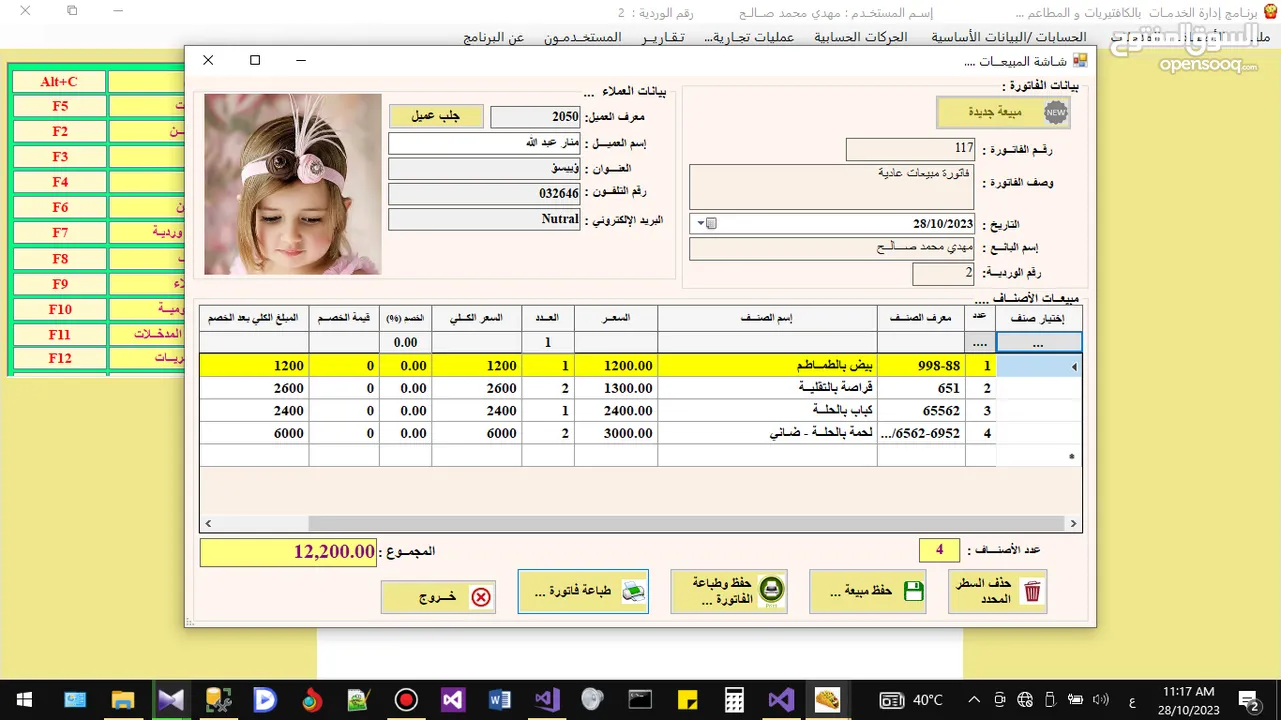Click the customer ID field showing 2050
Screen dimensions: 1281x720
tap(535, 117)
